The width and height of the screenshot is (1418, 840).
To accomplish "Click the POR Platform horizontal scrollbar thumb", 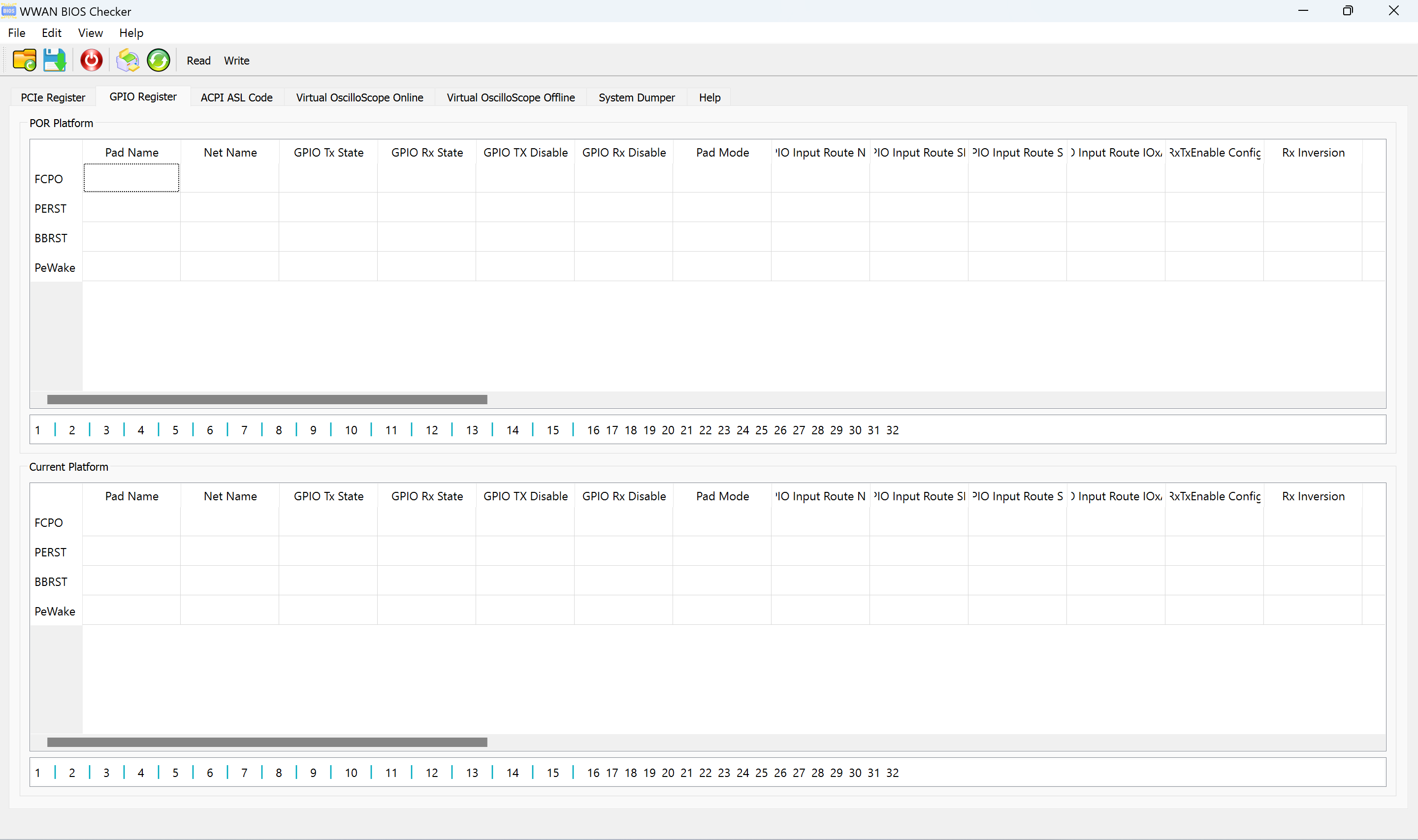I will (267, 400).
